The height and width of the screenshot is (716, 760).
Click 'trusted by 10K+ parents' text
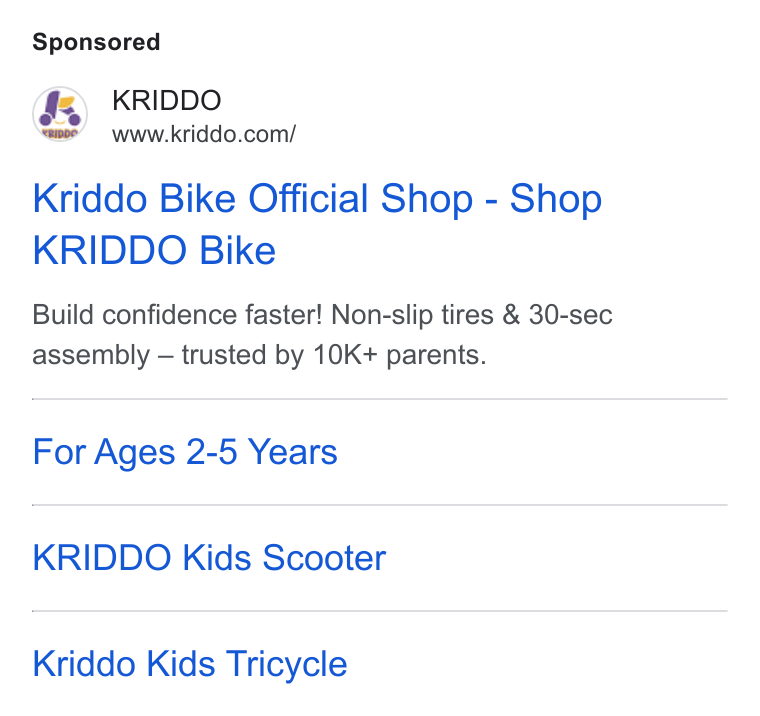(x=333, y=355)
